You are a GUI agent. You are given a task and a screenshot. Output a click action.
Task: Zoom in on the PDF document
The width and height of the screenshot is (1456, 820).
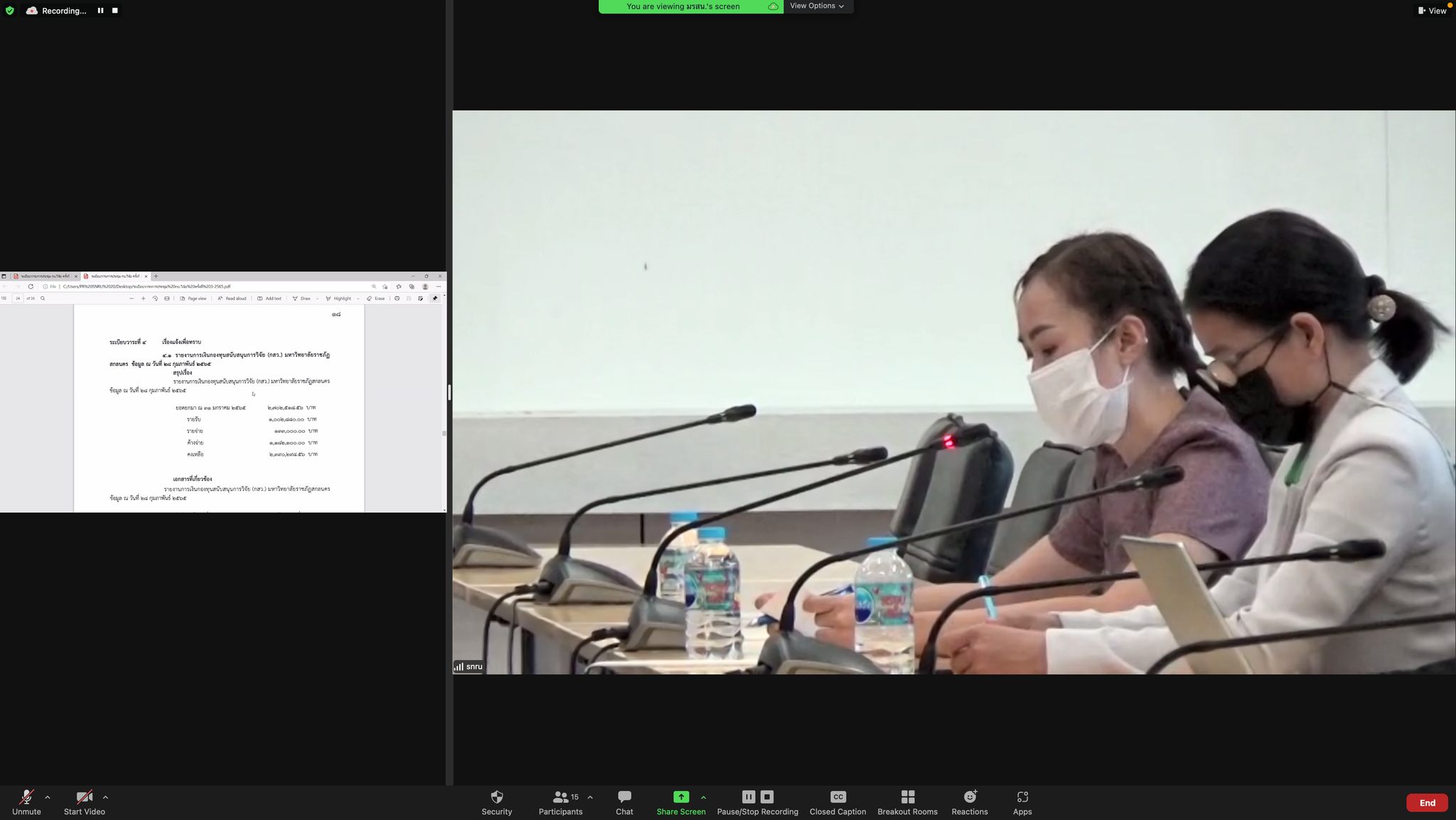[143, 298]
